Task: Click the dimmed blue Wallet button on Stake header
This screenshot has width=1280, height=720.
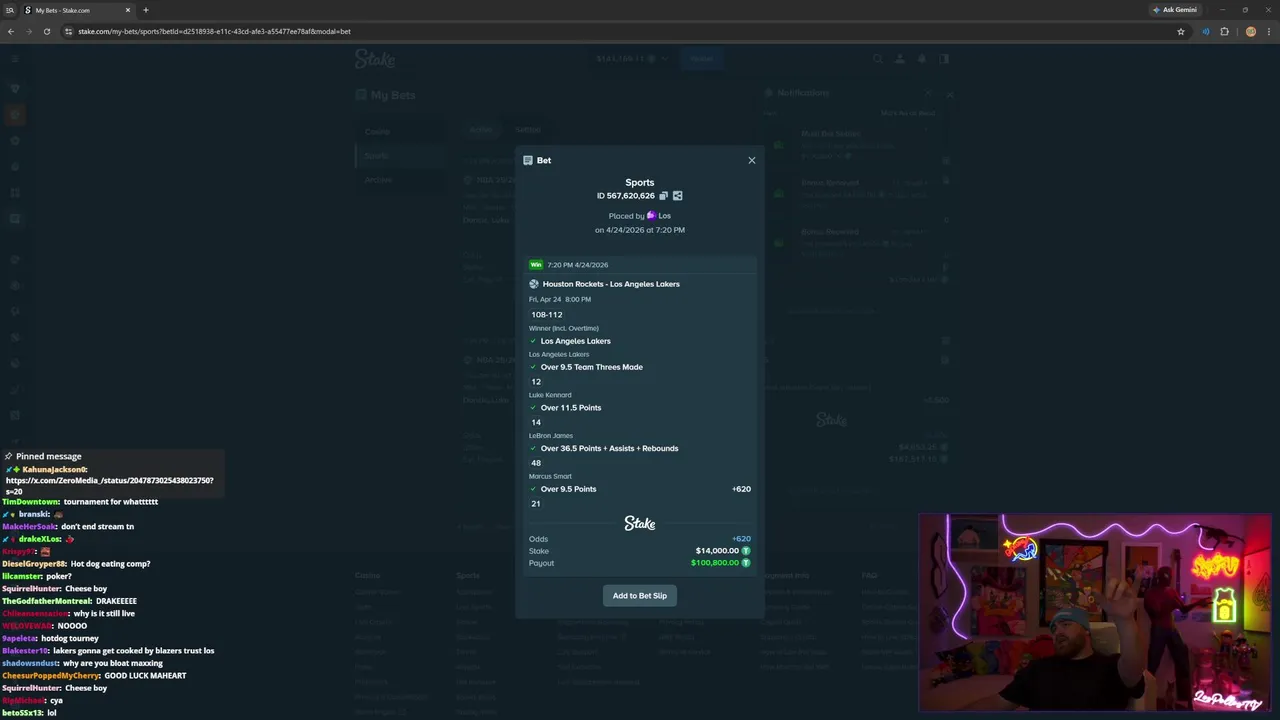Action: click(x=701, y=59)
